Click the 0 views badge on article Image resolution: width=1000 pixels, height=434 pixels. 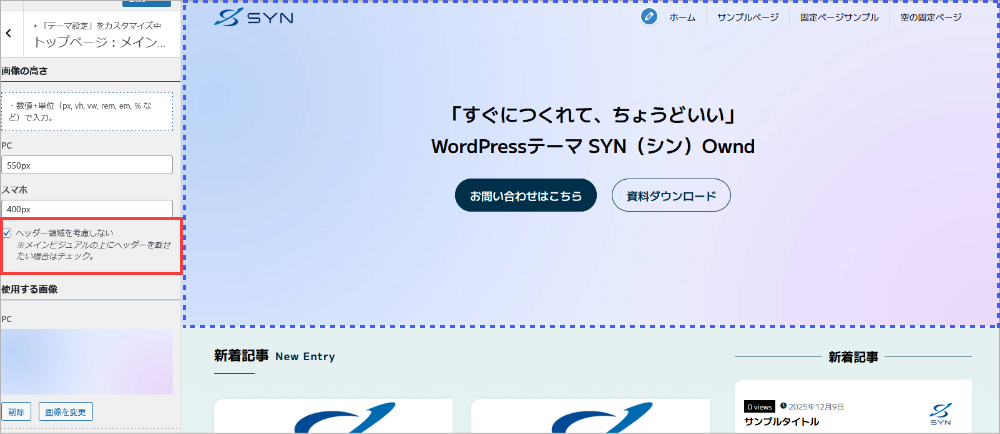click(x=759, y=407)
